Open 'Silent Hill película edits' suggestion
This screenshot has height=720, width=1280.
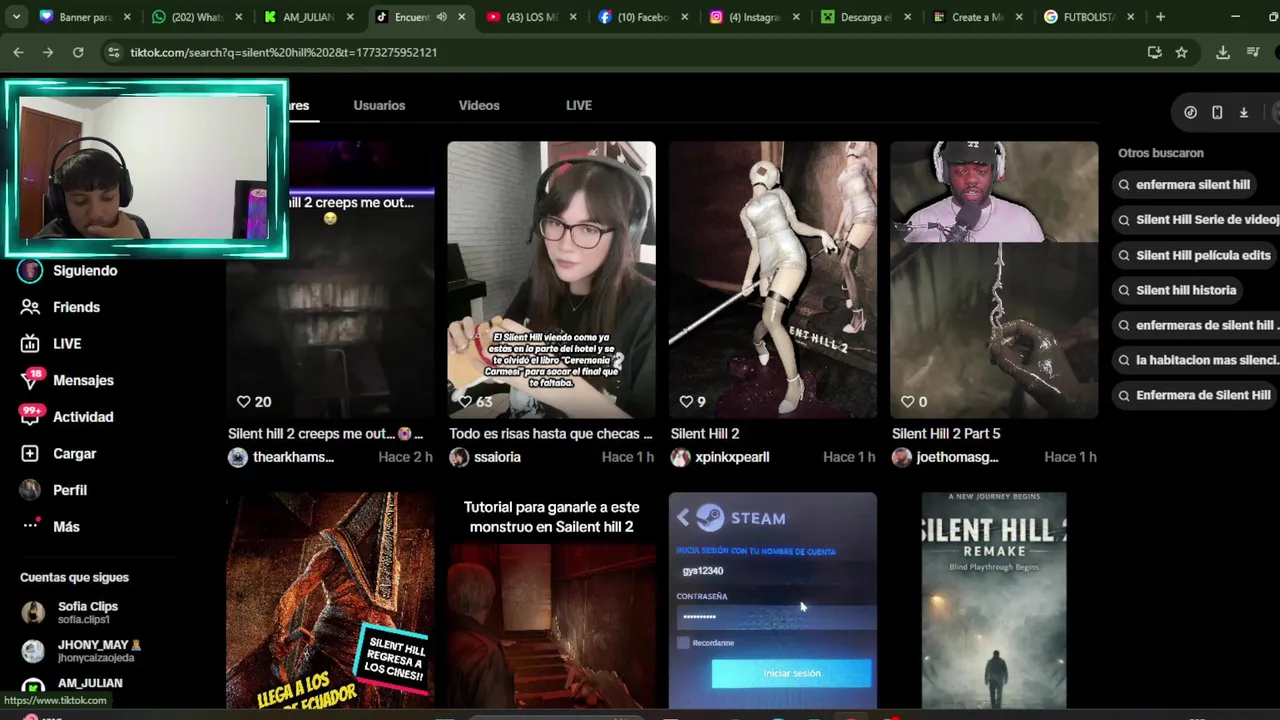[1196, 255]
